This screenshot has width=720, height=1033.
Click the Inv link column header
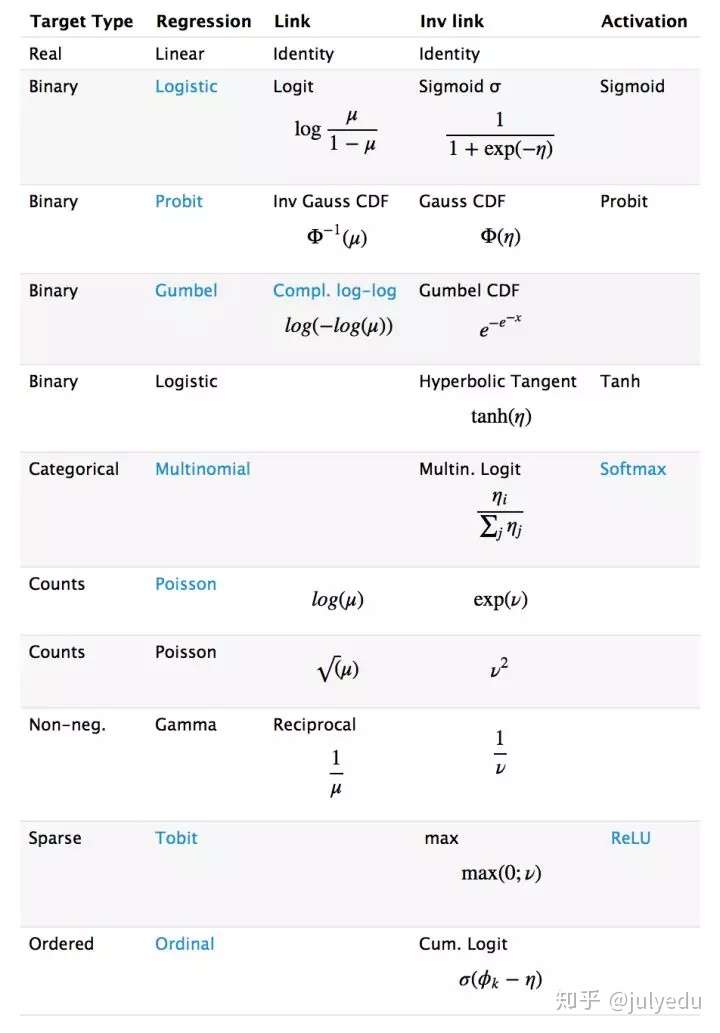click(452, 21)
